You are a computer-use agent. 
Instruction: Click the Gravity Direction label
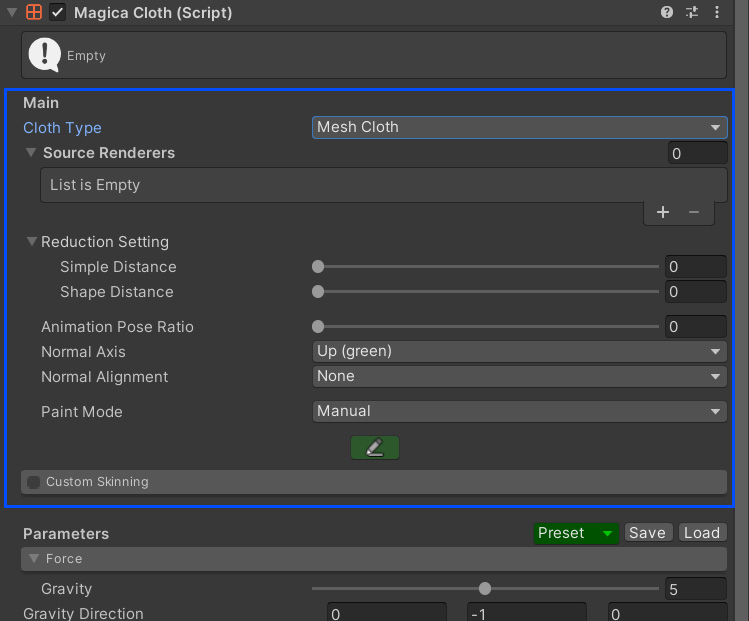83,613
